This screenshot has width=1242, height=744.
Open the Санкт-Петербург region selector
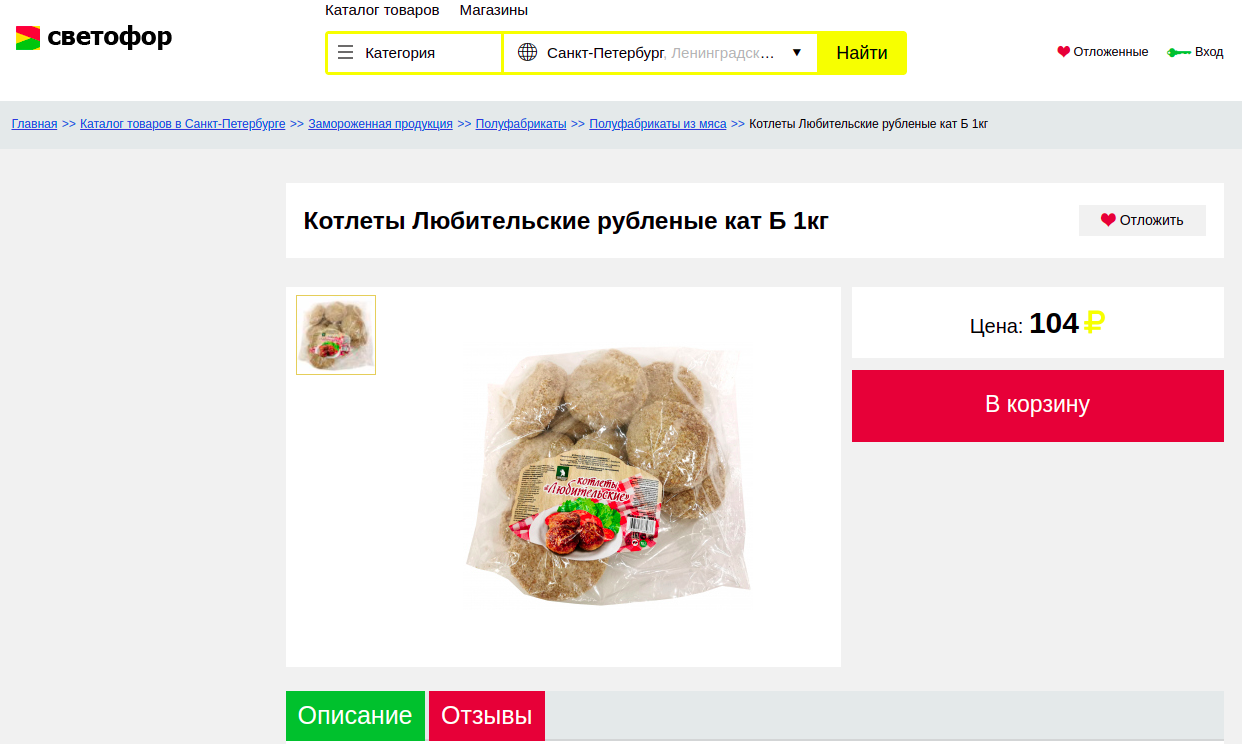(x=660, y=53)
